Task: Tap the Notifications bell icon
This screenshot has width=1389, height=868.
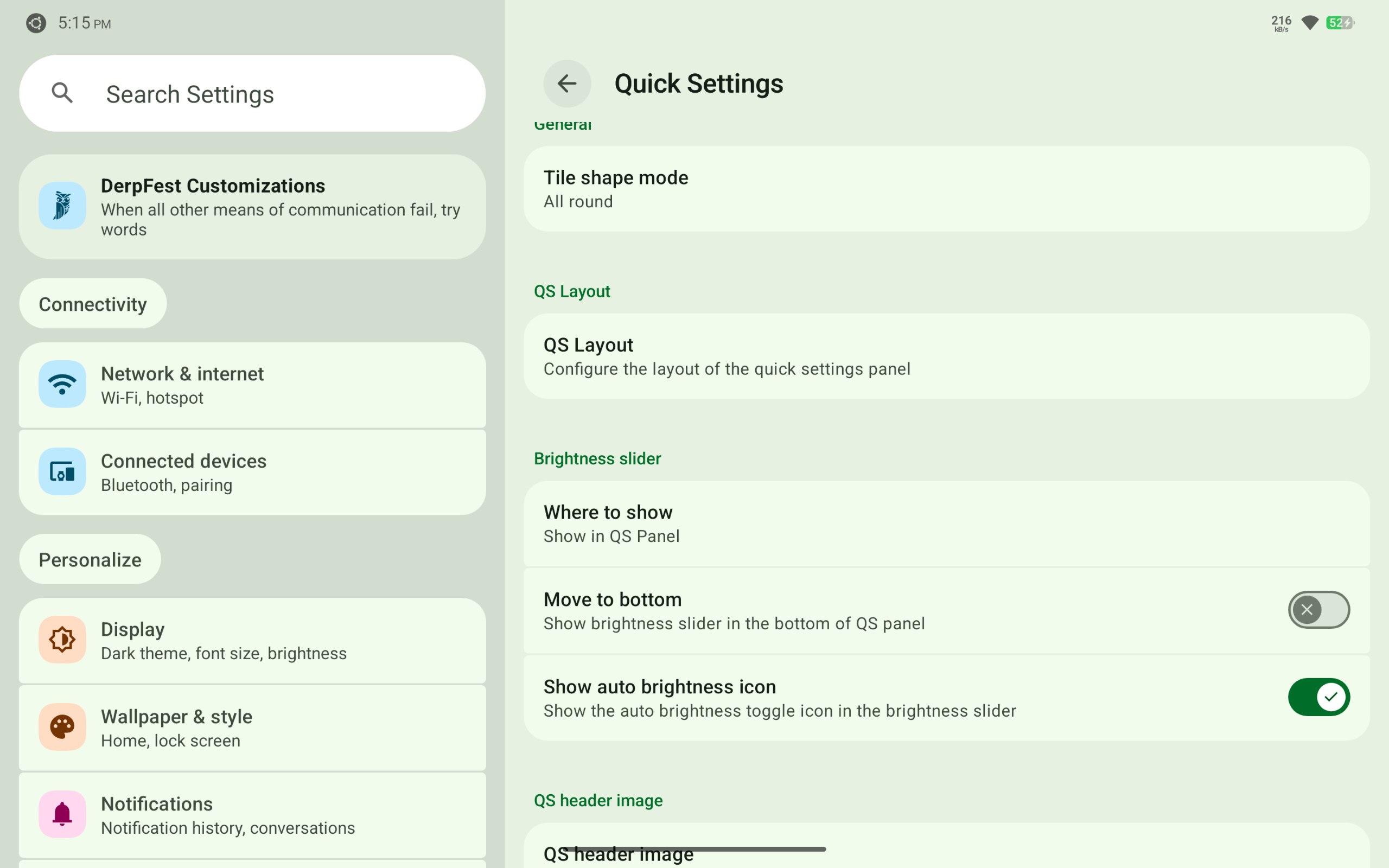Action: coord(62,814)
